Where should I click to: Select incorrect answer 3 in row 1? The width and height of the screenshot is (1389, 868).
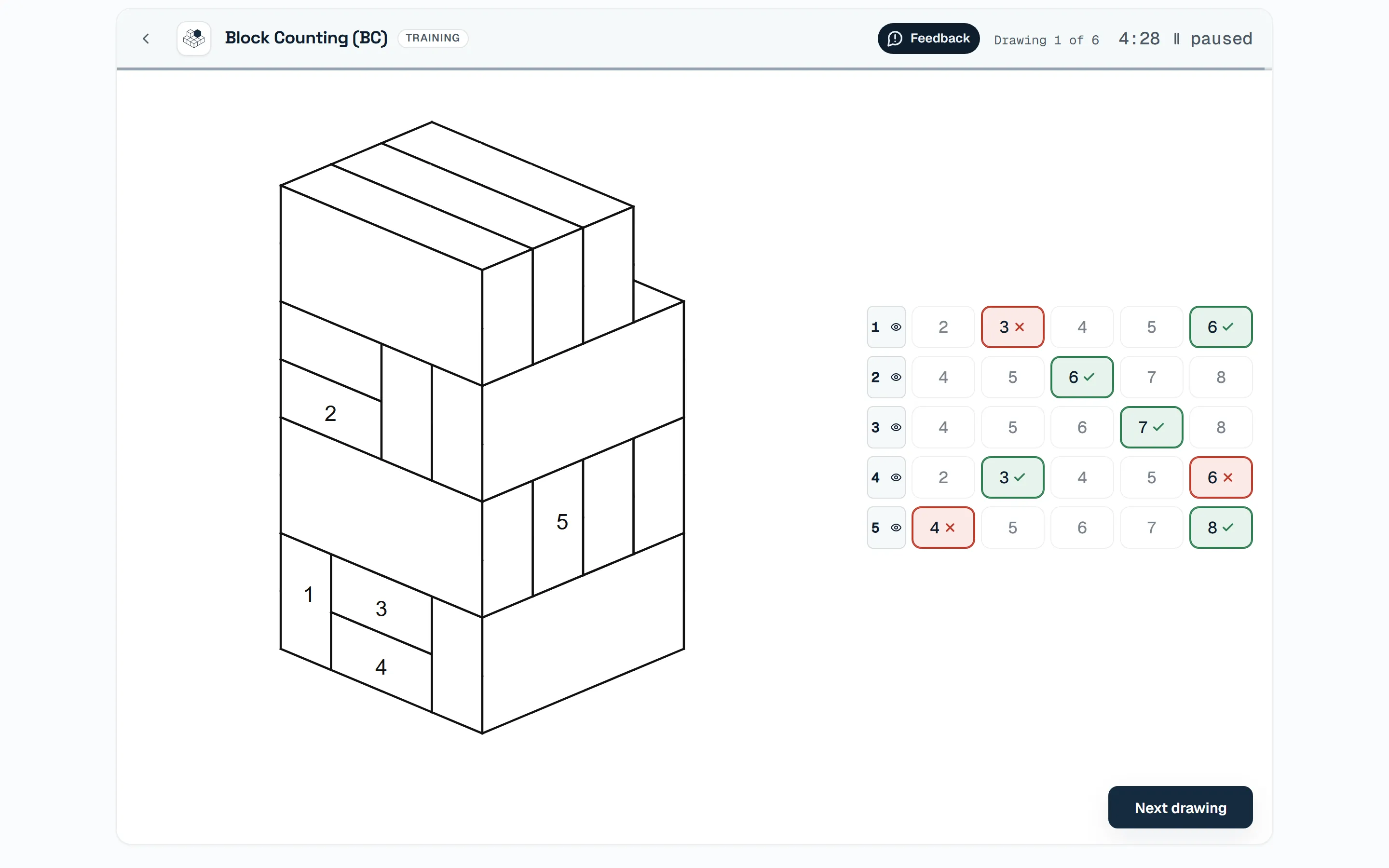click(x=1012, y=327)
